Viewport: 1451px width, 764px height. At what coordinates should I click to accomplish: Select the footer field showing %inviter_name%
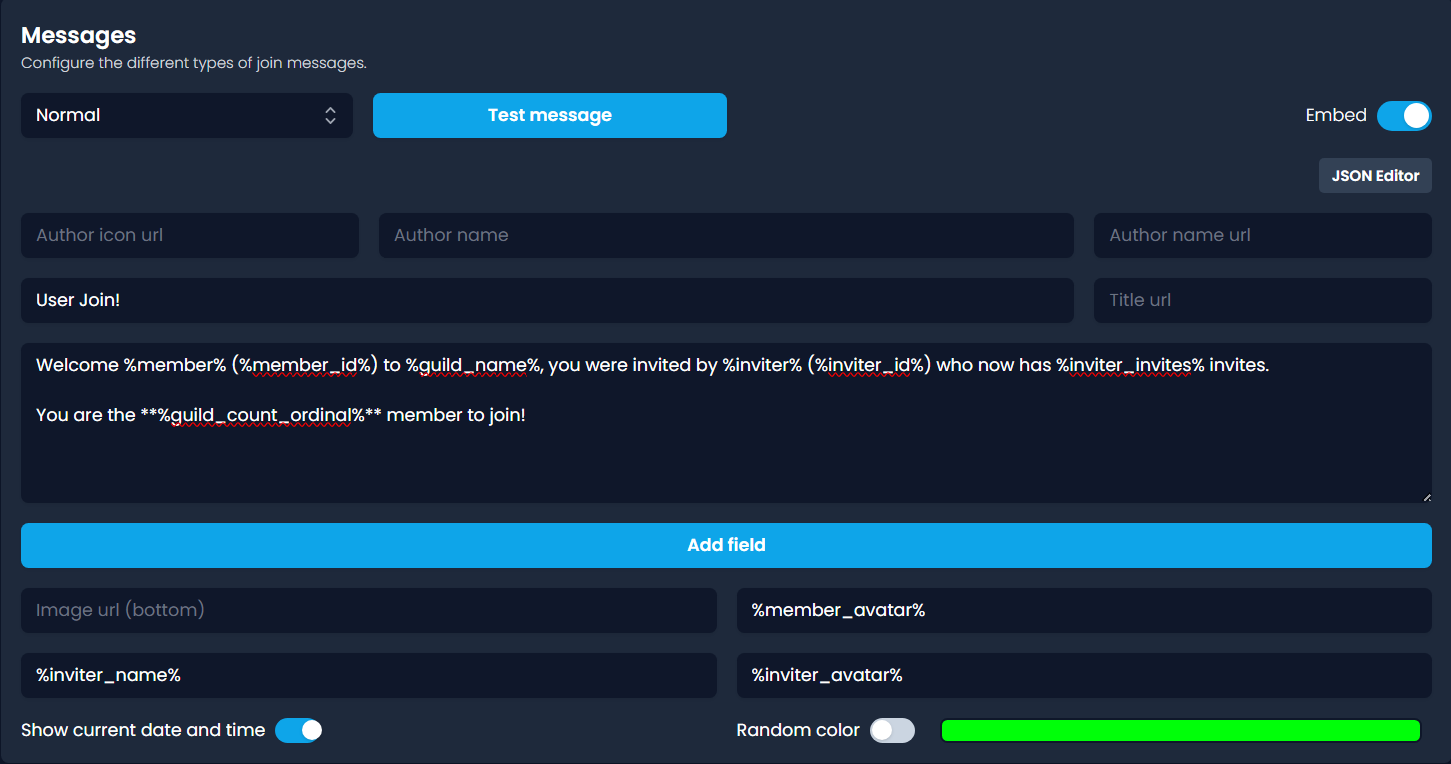point(368,675)
